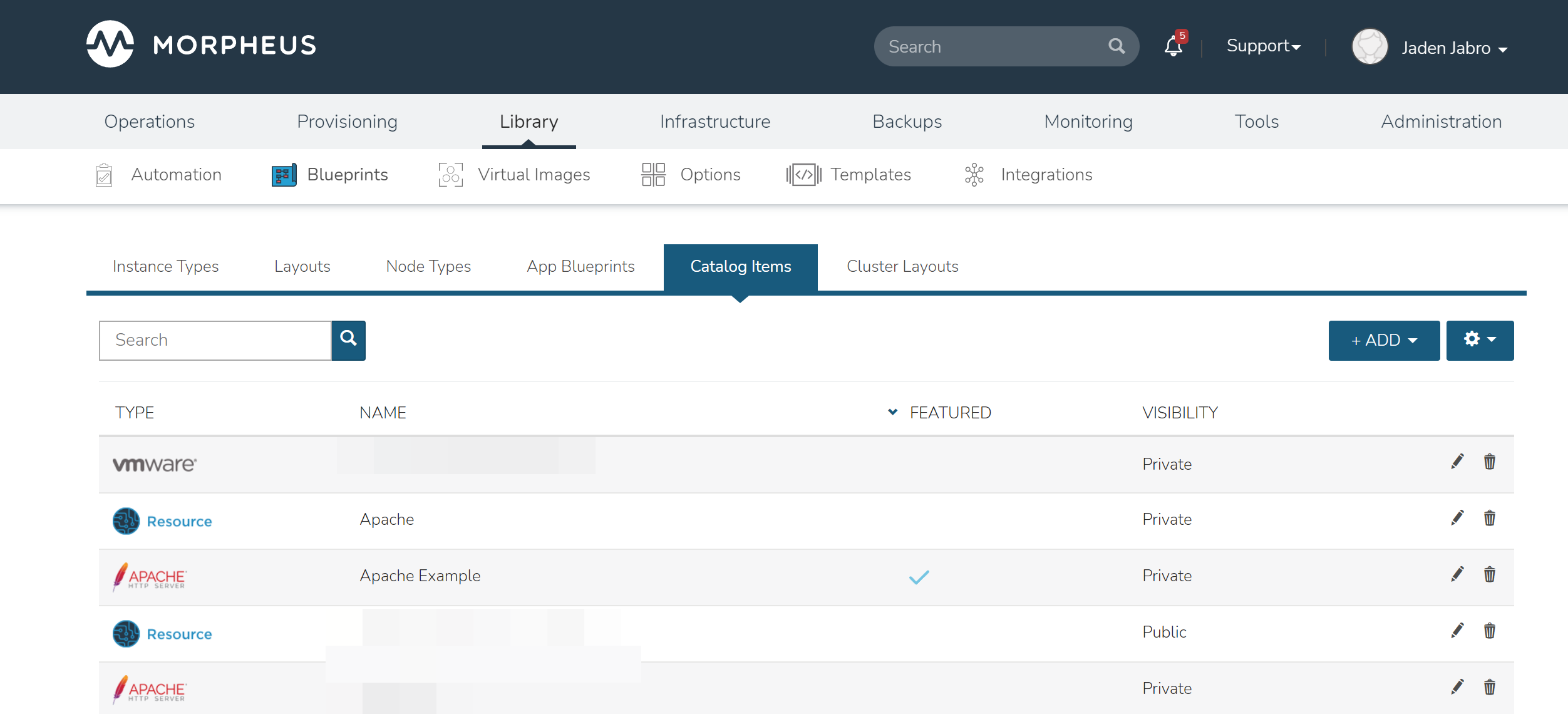Screen dimensions: 1568x714
Task: Open the Templates link
Action: 870,175
